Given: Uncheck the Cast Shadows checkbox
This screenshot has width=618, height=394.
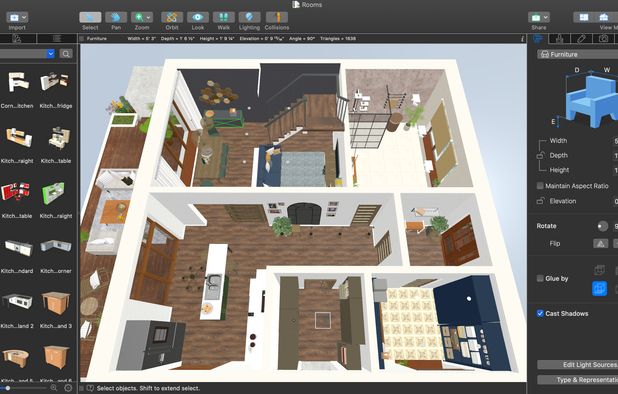Looking at the screenshot, I should click(540, 313).
